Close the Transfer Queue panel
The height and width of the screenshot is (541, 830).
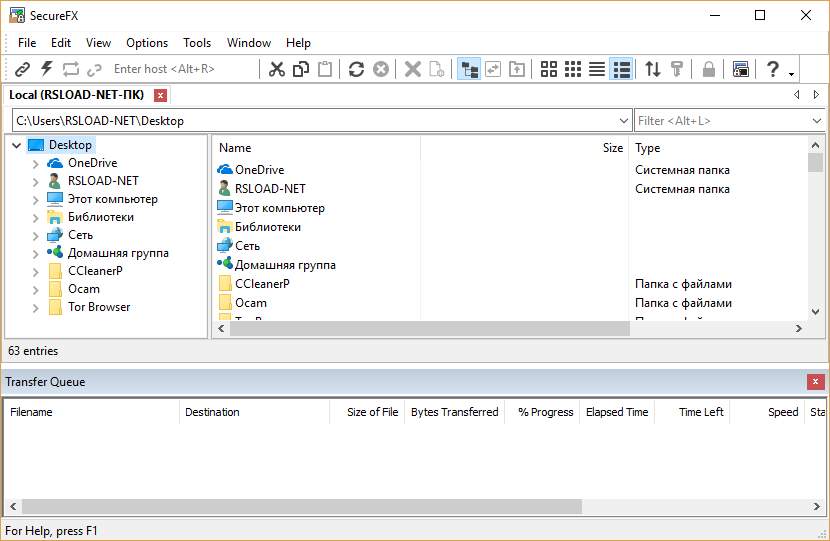[x=815, y=382]
